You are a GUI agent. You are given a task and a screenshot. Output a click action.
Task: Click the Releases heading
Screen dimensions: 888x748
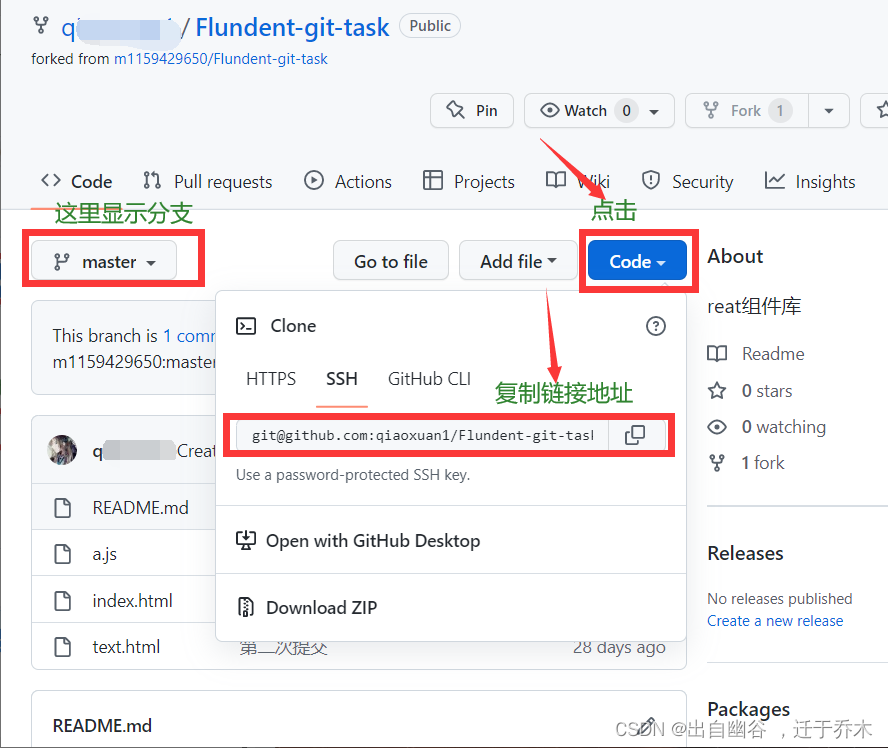pos(745,553)
